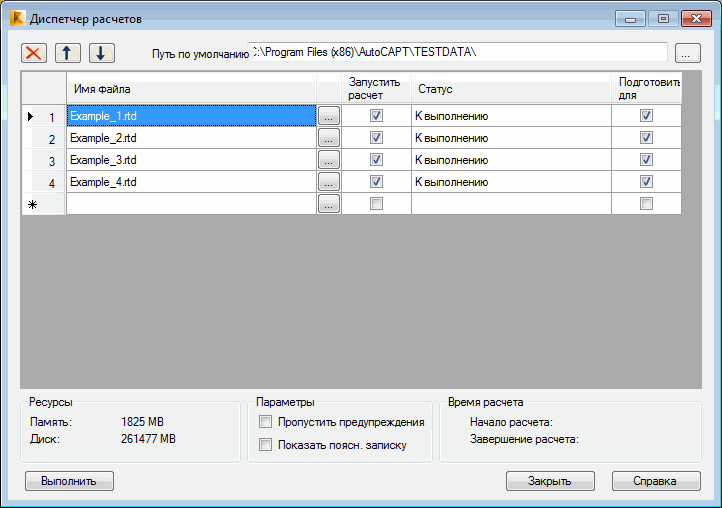Uncheck Запустить расчет for Example_2.rtd

click(x=376, y=137)
